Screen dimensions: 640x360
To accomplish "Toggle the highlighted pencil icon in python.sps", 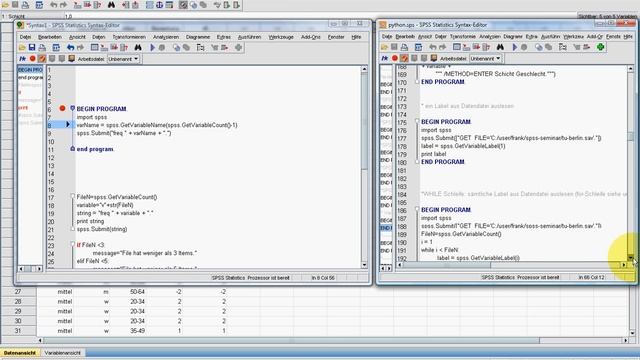I will (404, 58).
